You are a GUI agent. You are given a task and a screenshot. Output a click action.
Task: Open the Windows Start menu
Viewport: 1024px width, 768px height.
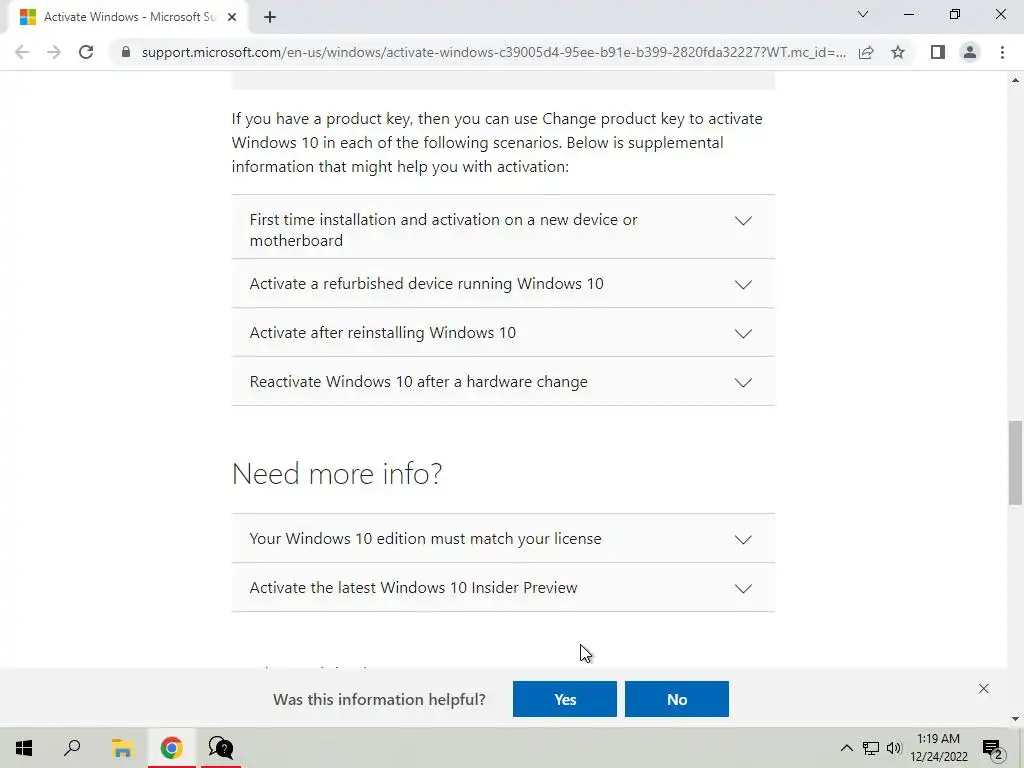[24, 748]
